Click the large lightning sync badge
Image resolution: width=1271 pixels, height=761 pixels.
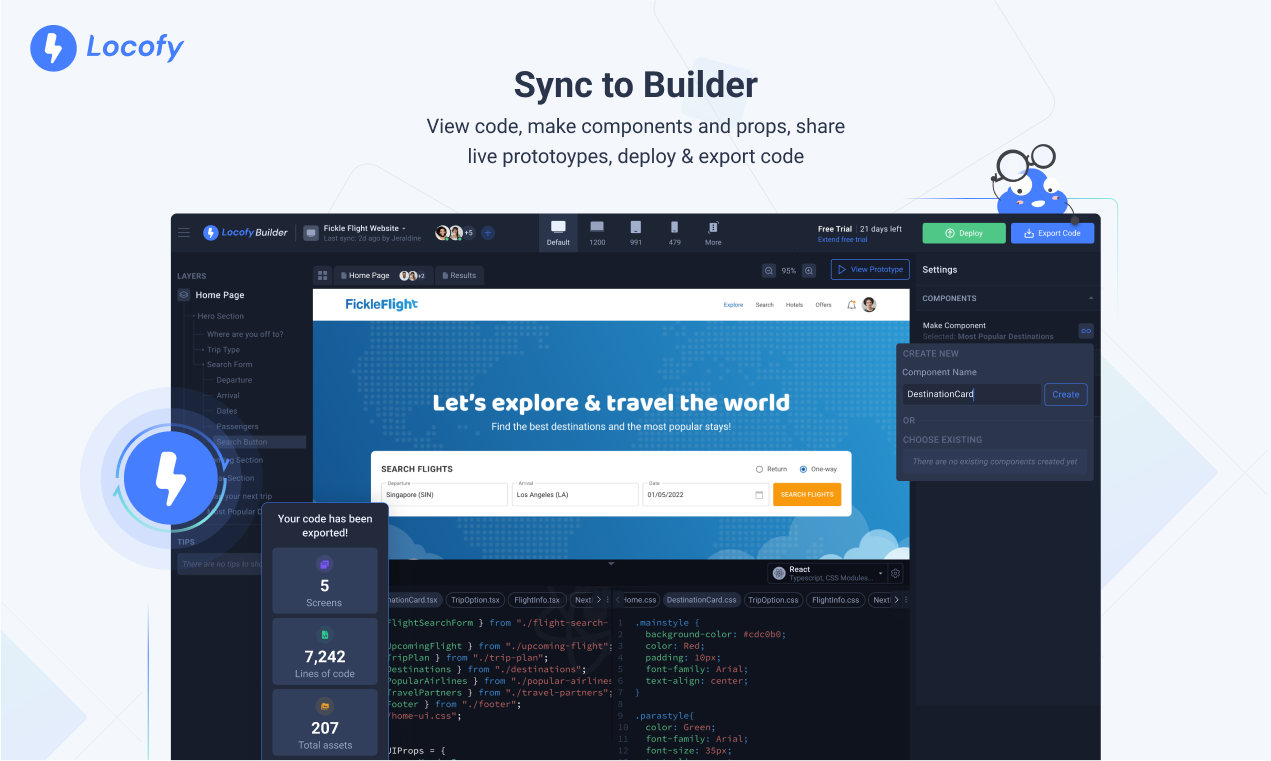[170, 478]
